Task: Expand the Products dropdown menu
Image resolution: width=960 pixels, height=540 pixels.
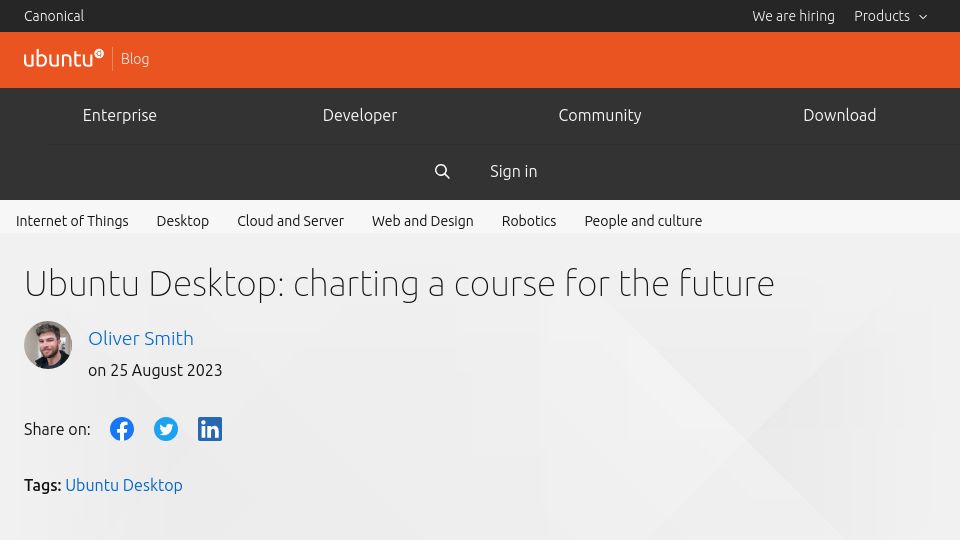Action: pos(891,16)
